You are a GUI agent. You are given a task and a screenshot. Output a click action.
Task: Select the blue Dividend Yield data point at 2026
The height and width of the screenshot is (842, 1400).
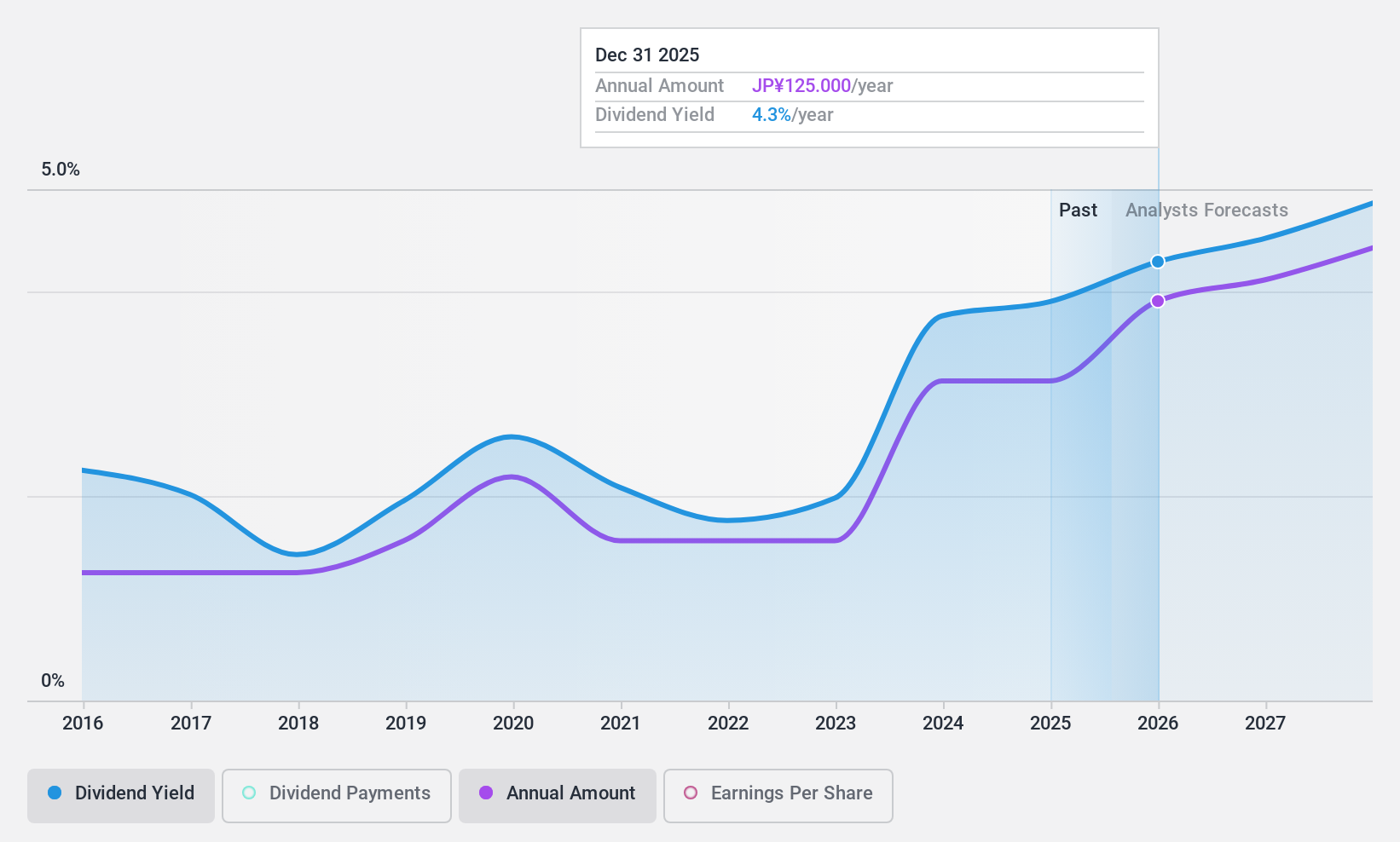pyautogui.click(x=1158, y=262)
